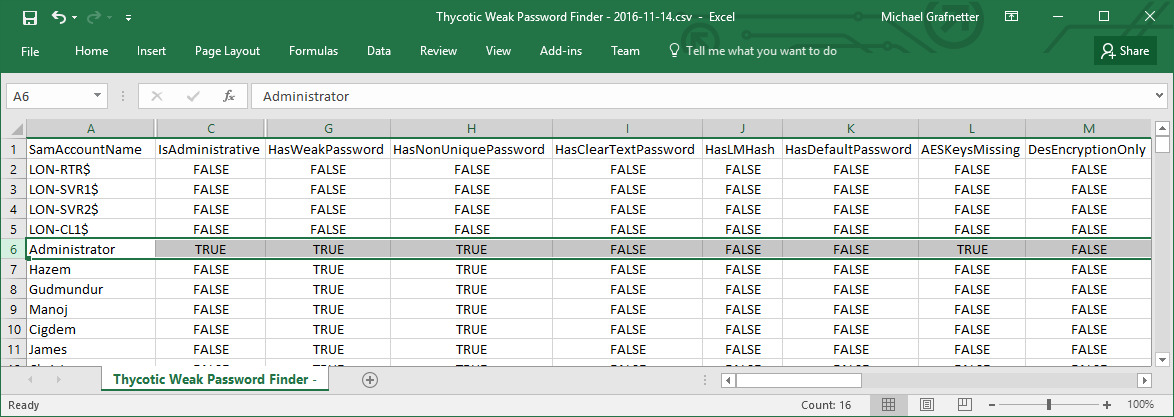The image size is (1174, 417).
Task: Select the Hazem cell
Action: 91,270
